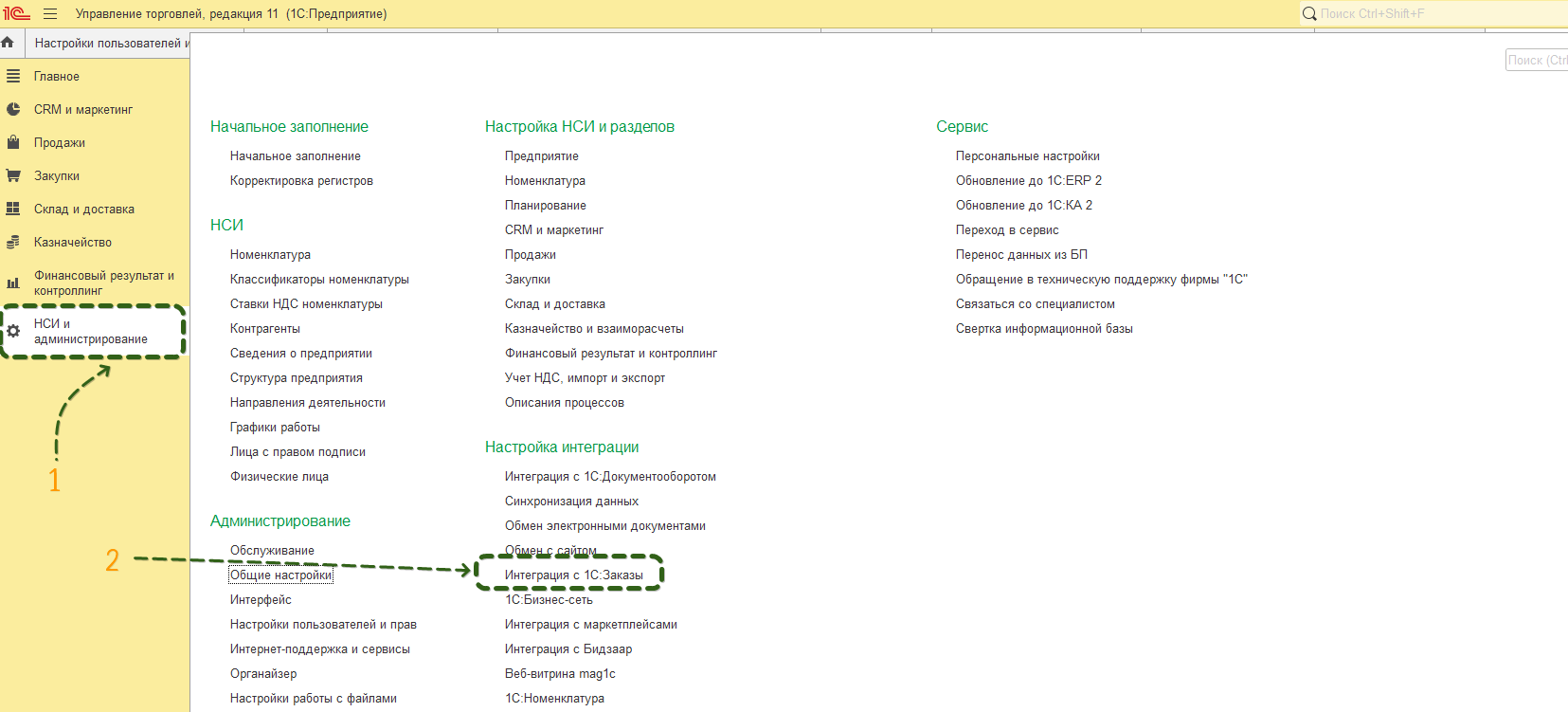Open Направления деятельности link
The width and height of the screenshot is (1568, 712).
pos(308,402)
